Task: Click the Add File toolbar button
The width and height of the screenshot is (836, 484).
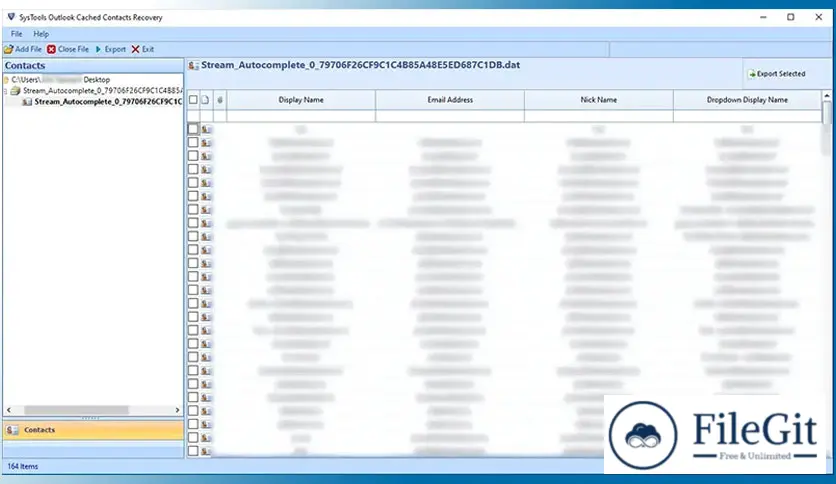Action: 23,49
